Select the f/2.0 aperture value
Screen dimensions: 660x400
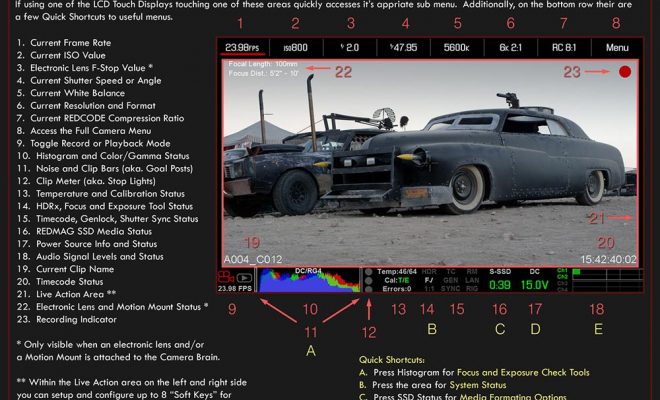[x=350, y=48]
